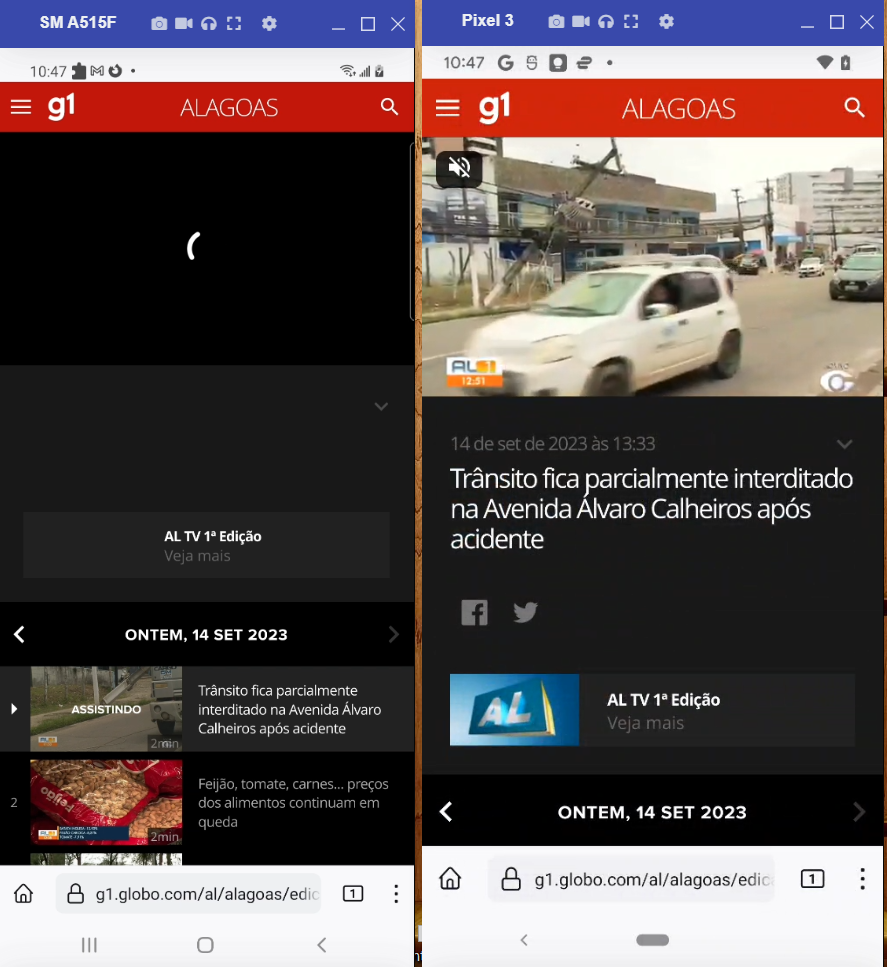Toggle emulator audio via the headphone icon
This screenshot has height=967, width=887.
point(207,23)
